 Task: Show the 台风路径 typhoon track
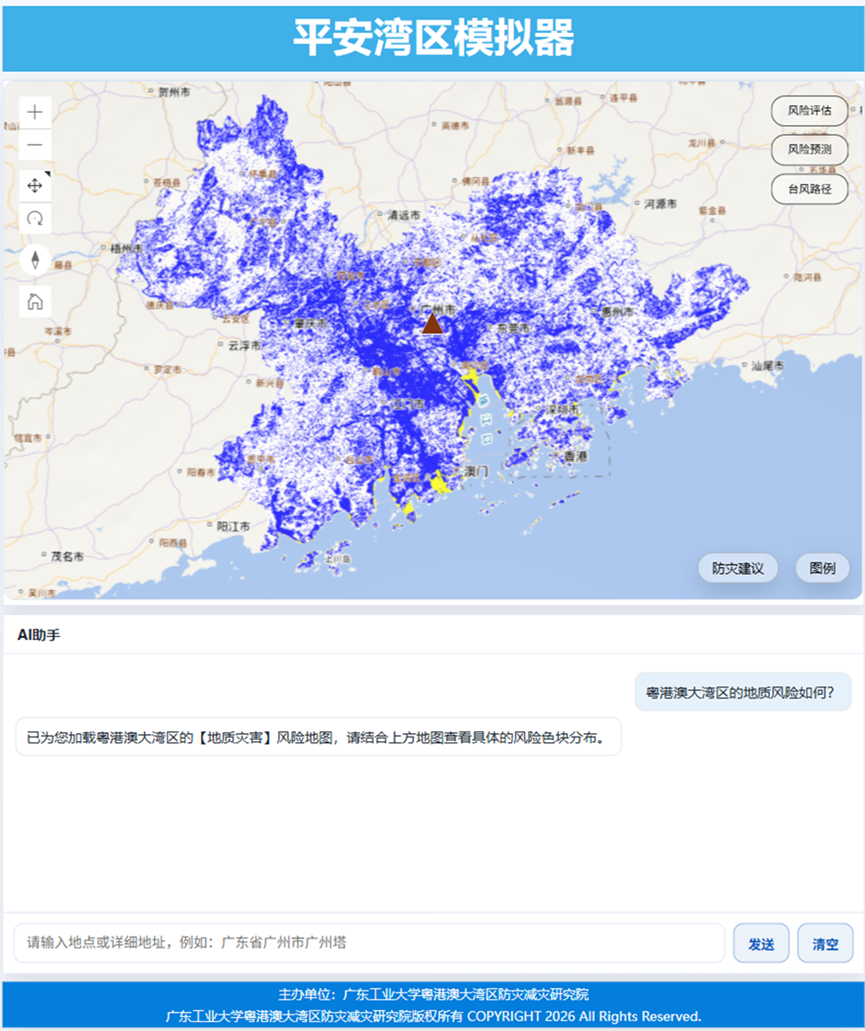pyautogui.click(x=809, y=188)
